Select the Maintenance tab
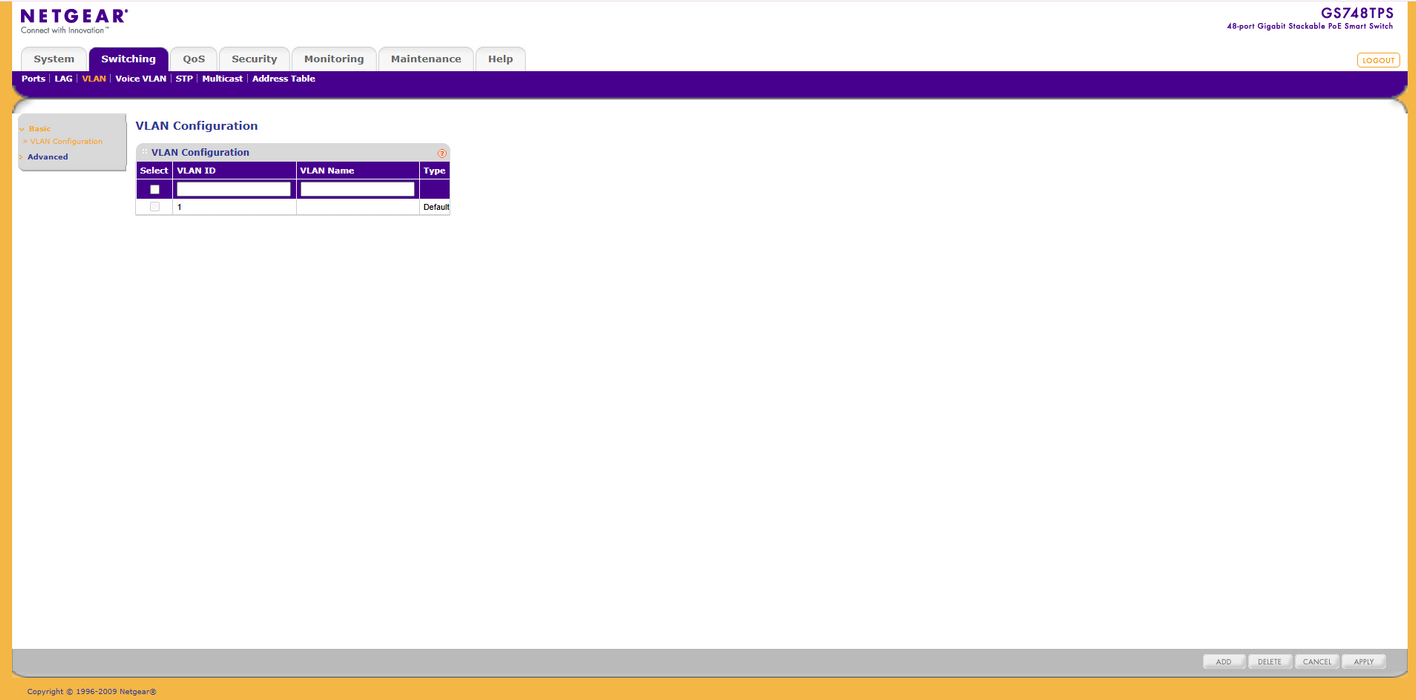The height and width of the screenshot is (700, 1416). (x=426, y=59)
